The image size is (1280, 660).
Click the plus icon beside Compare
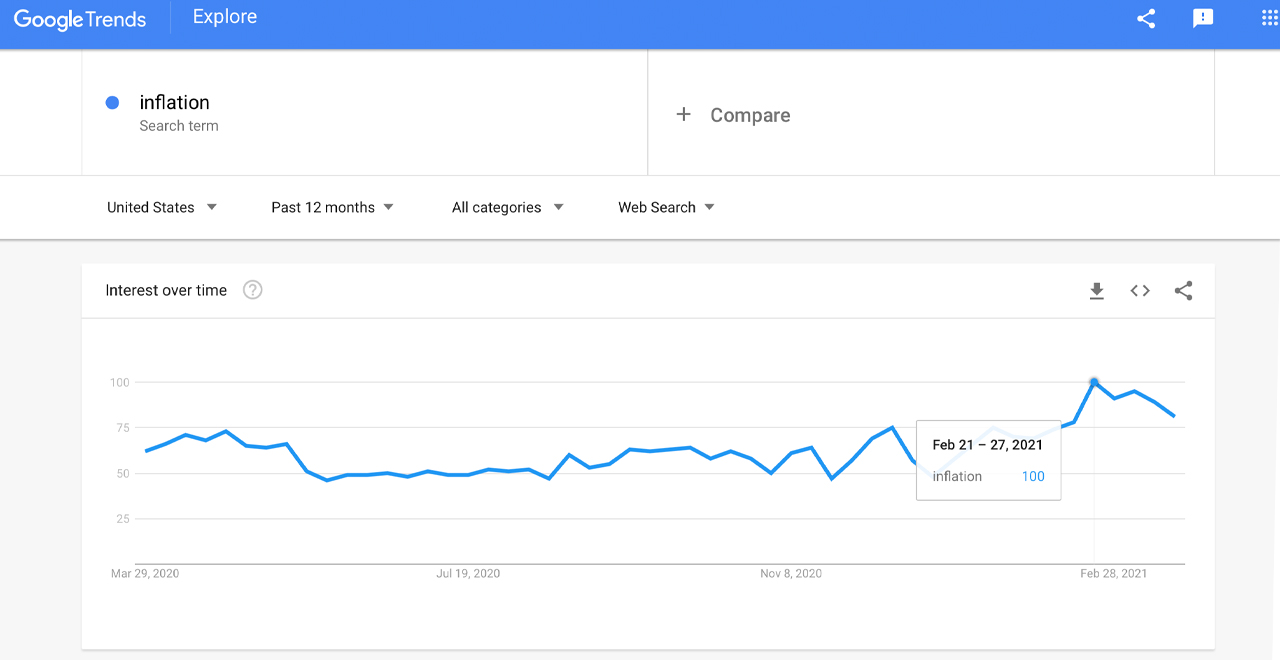tap(684, 115)
